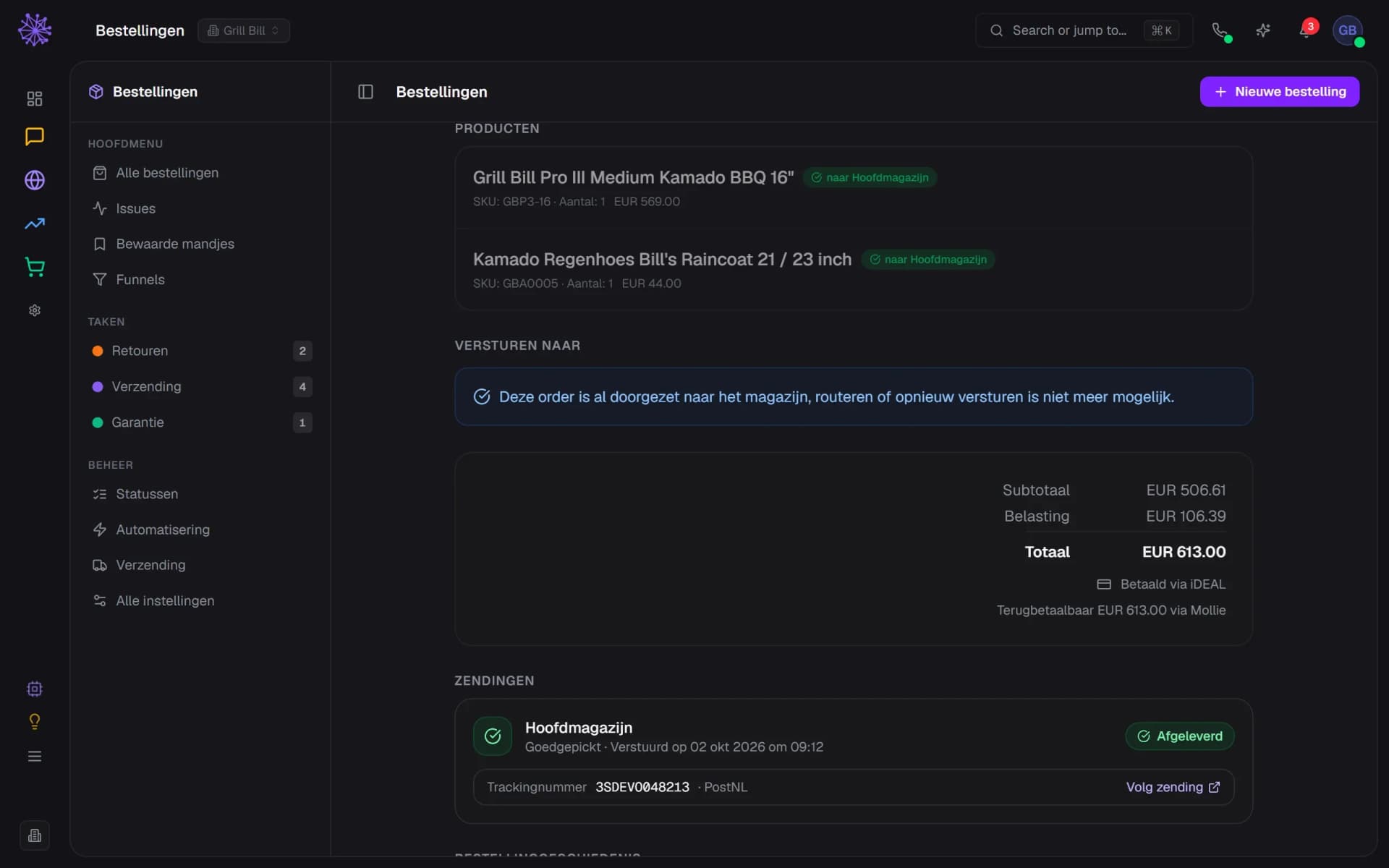Open the chat messages icon in left rail

pyautogui.click(x=35, y=137)
